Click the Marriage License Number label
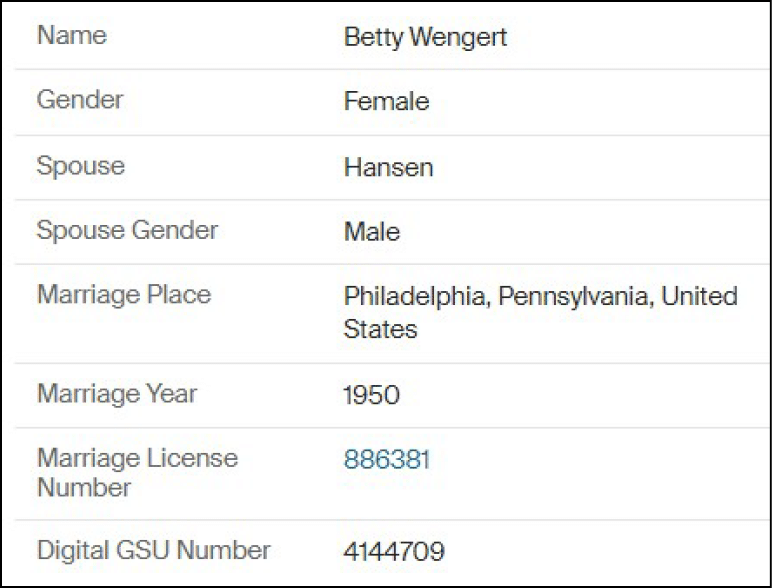The width and height of the screenshot is (772, 588). [137, 472]
